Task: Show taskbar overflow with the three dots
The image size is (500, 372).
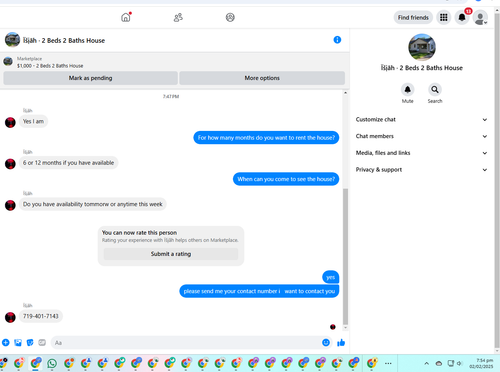Action: click(388, 363)
